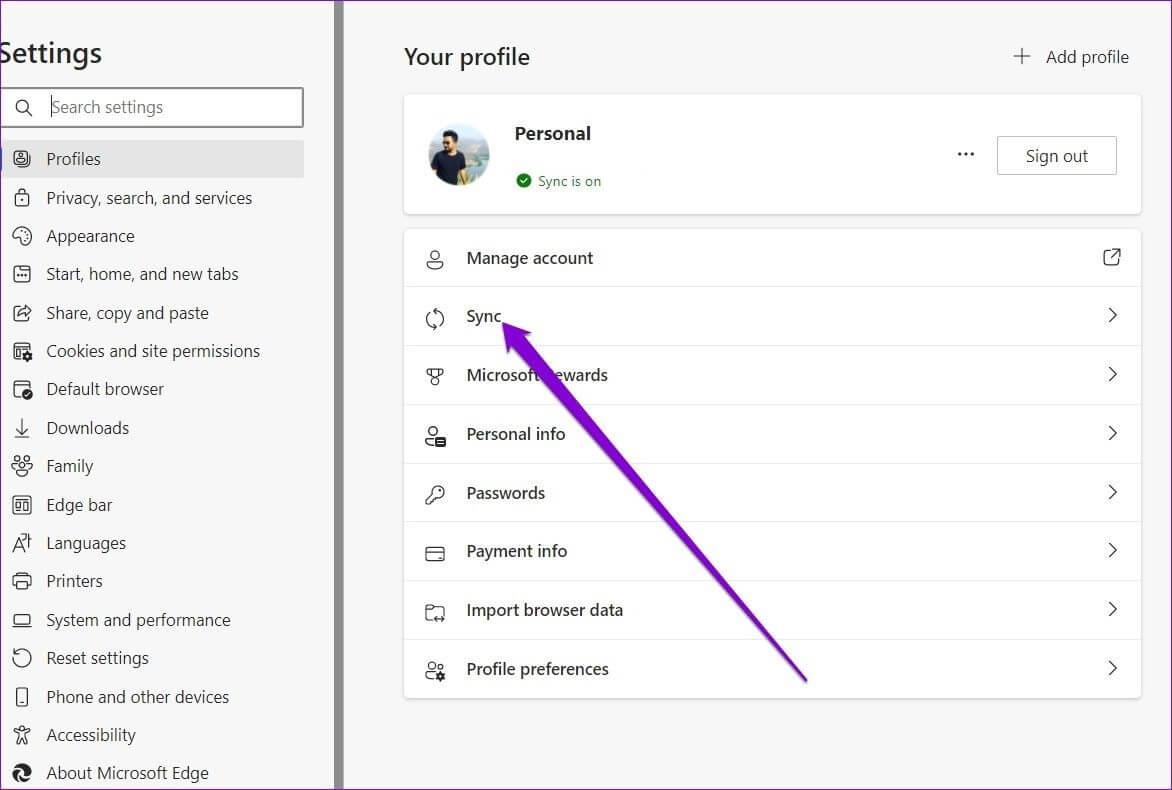
Task: Expand the Personal info row chevron
Action: pos(1112,433)
